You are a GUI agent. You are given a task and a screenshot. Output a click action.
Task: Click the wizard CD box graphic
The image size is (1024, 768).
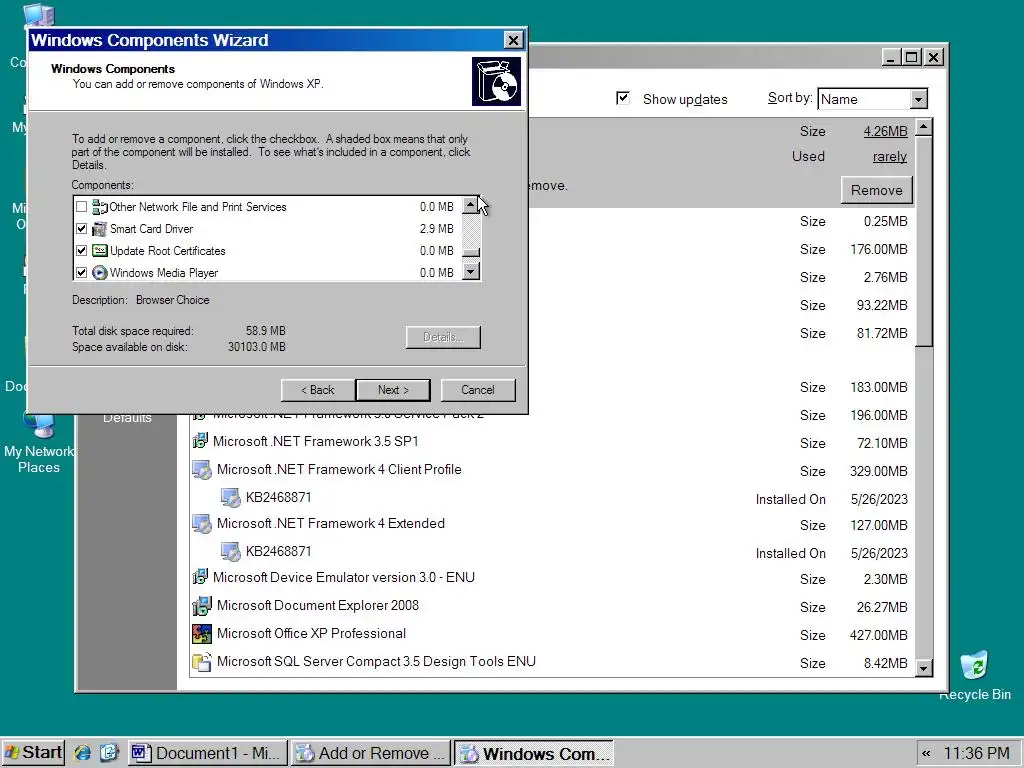point(496,82)
